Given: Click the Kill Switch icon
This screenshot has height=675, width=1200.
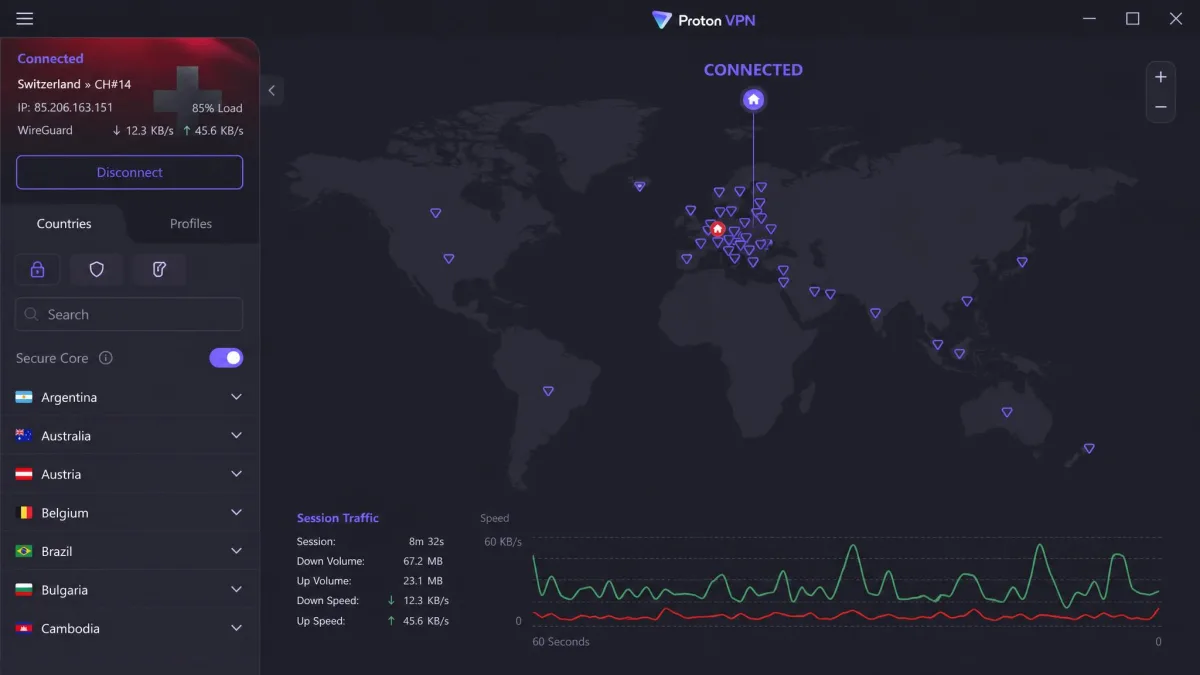Looking at the screenshot, I should (159, 269).
